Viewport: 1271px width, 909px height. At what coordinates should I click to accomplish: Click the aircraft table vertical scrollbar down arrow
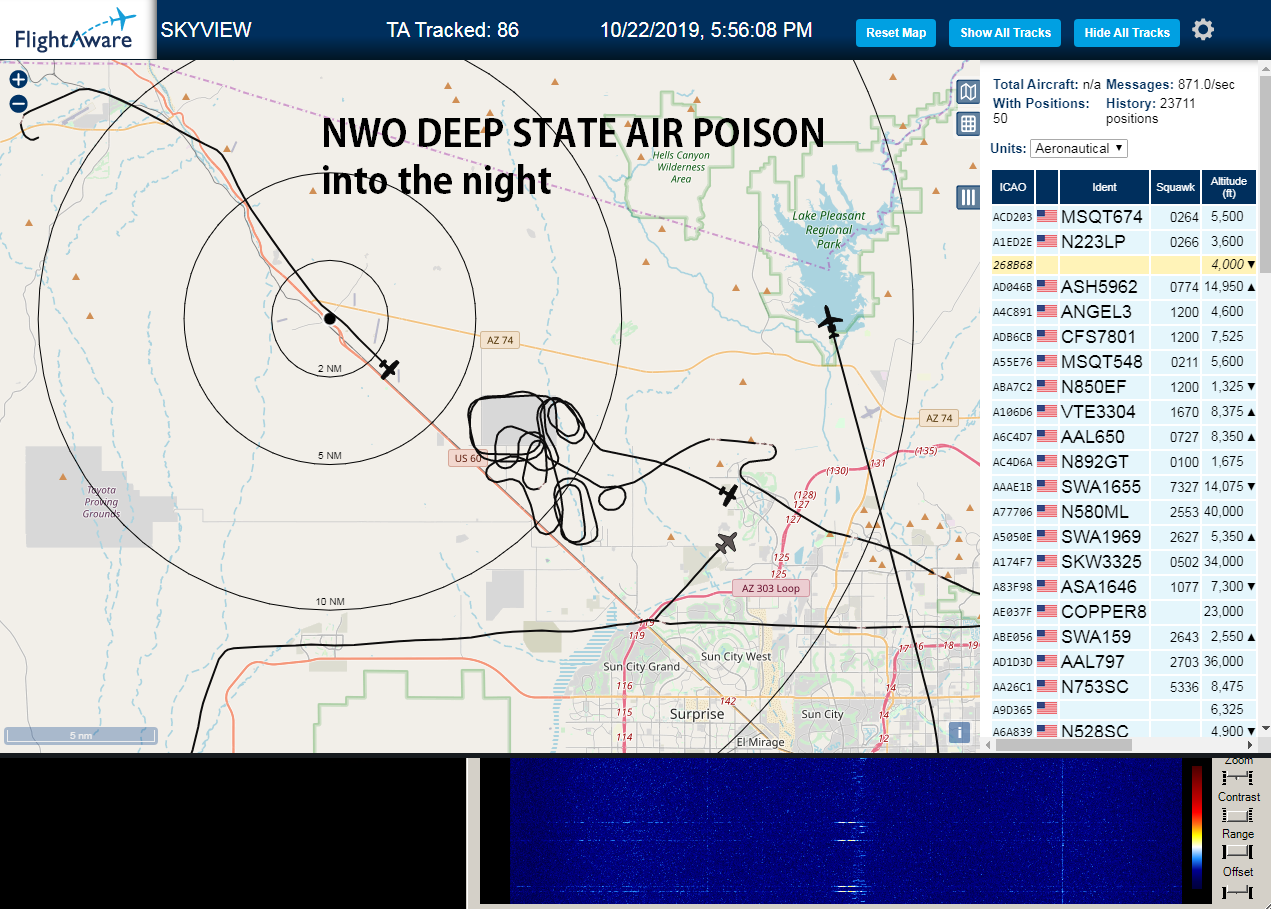(1264, 729)
